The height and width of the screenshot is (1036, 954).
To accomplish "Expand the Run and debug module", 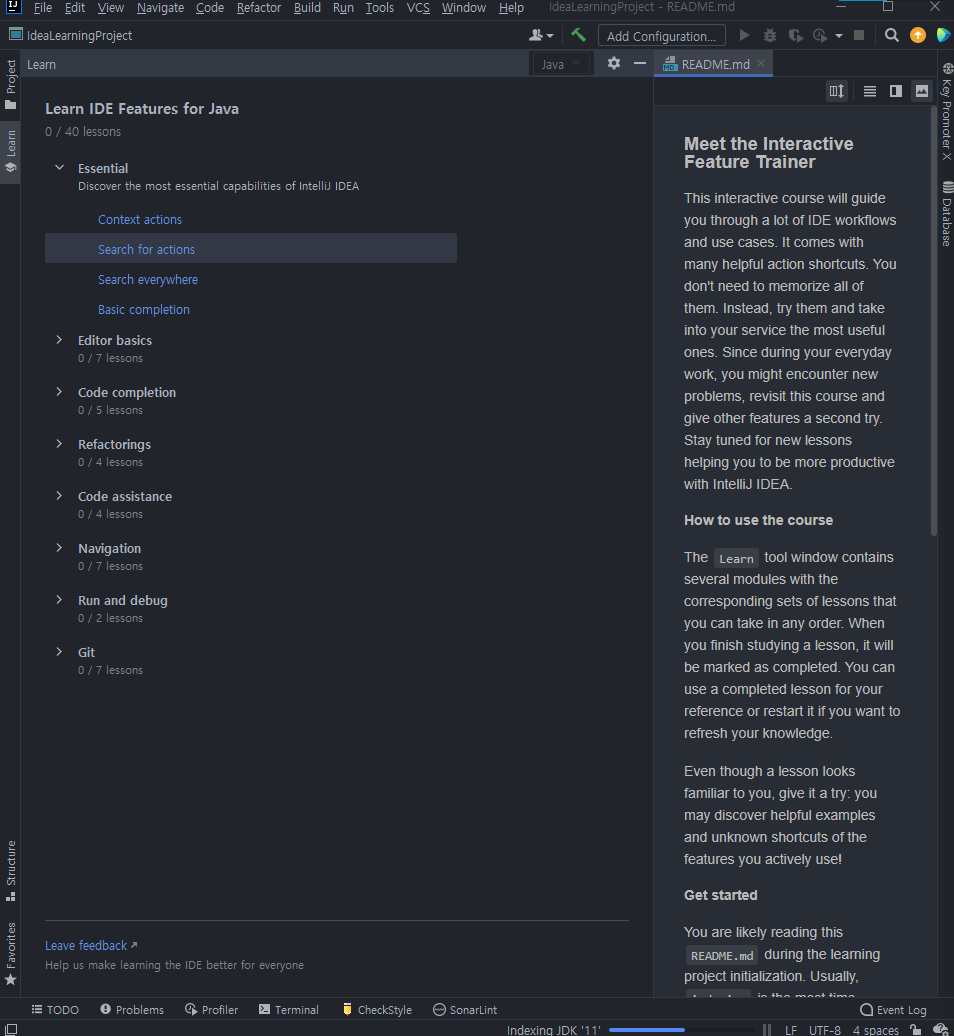I will pos(59,600).
